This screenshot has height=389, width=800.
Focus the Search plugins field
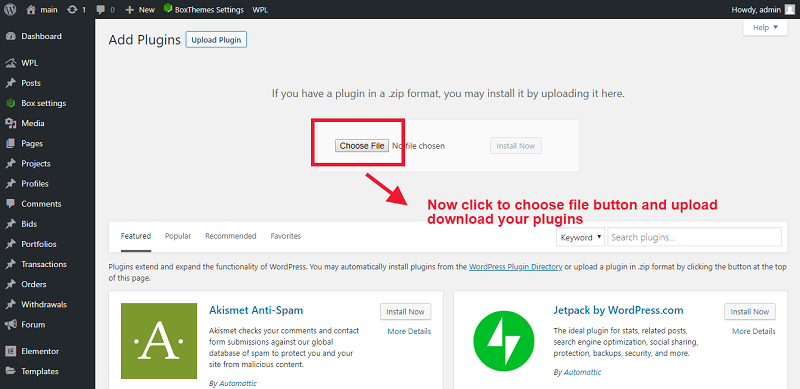(x=694, y=237)
